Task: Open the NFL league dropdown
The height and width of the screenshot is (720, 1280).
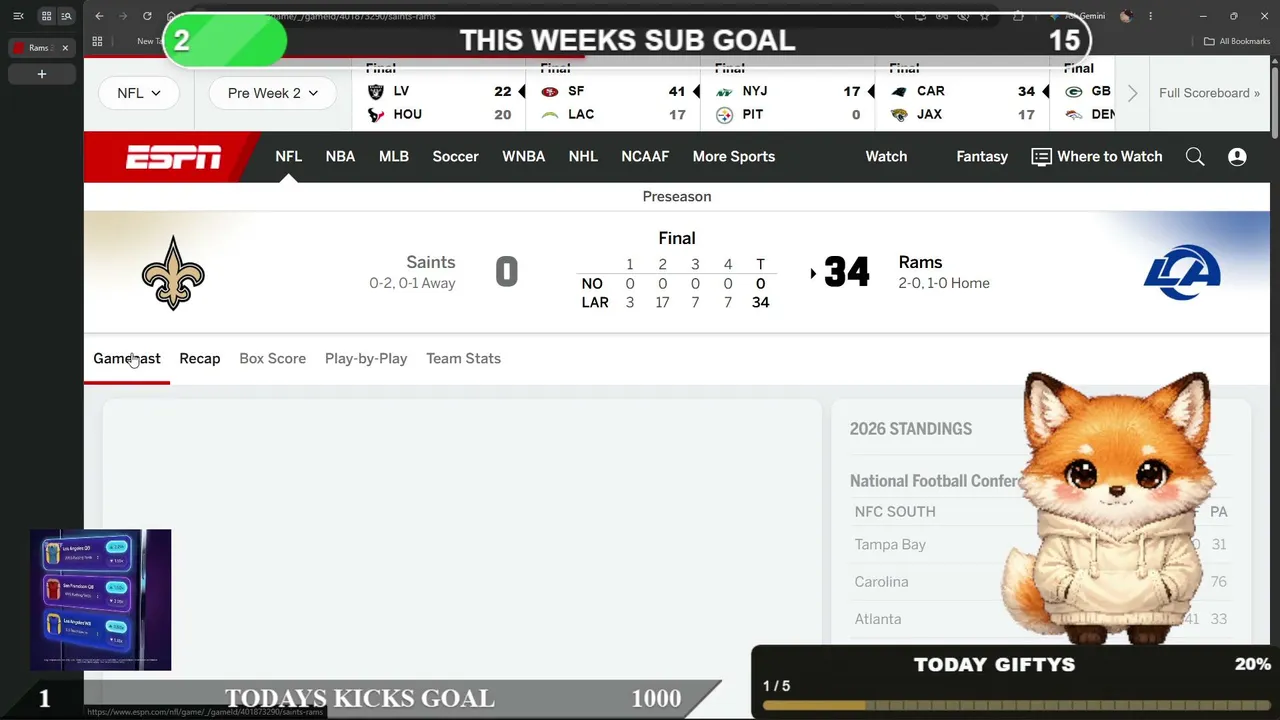Action: [139, 93]
